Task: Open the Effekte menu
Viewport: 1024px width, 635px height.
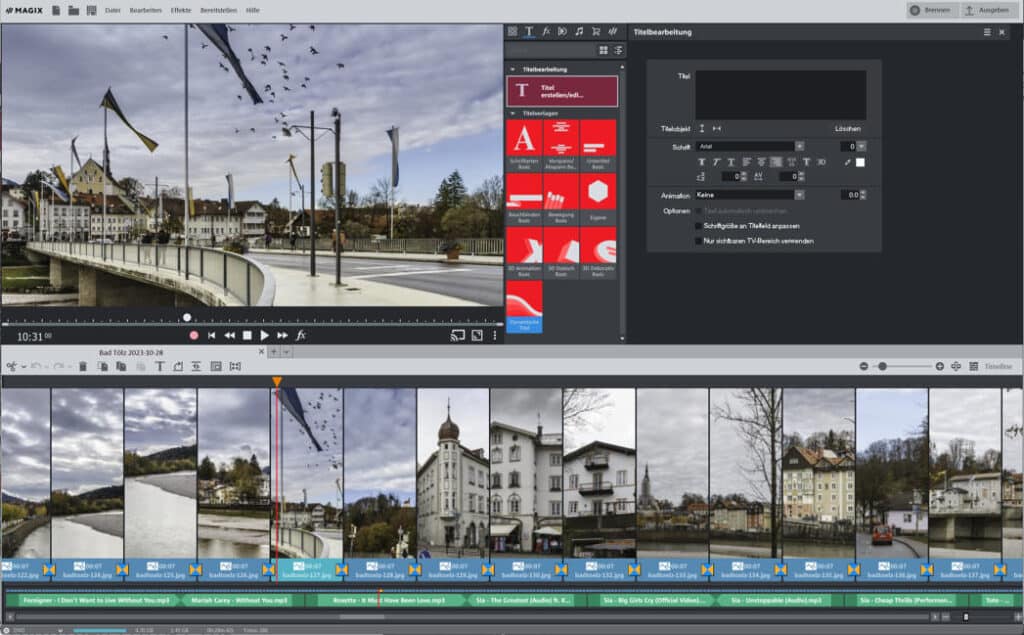Action: point(181,10)
